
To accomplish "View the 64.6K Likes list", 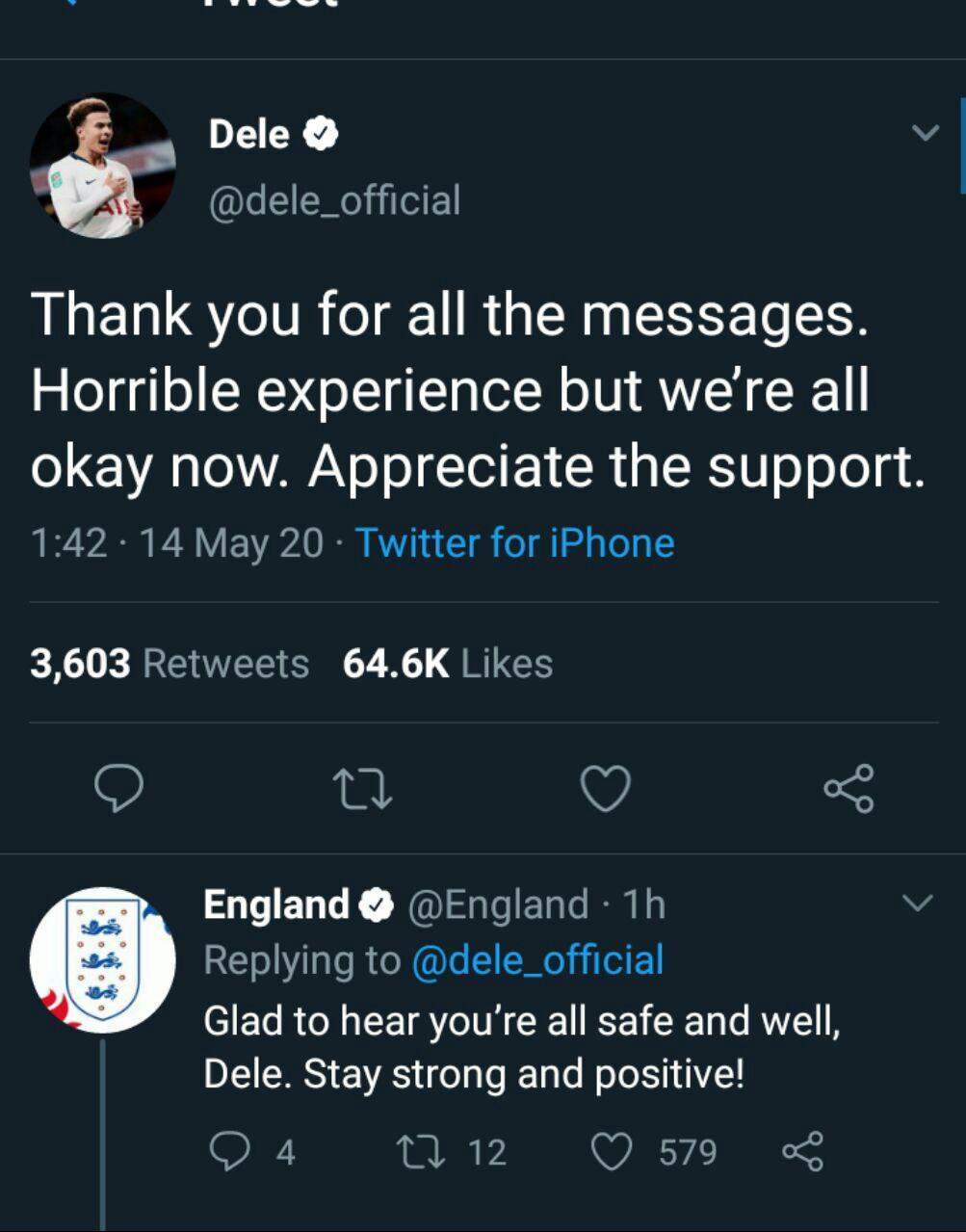I will point(448,664).
